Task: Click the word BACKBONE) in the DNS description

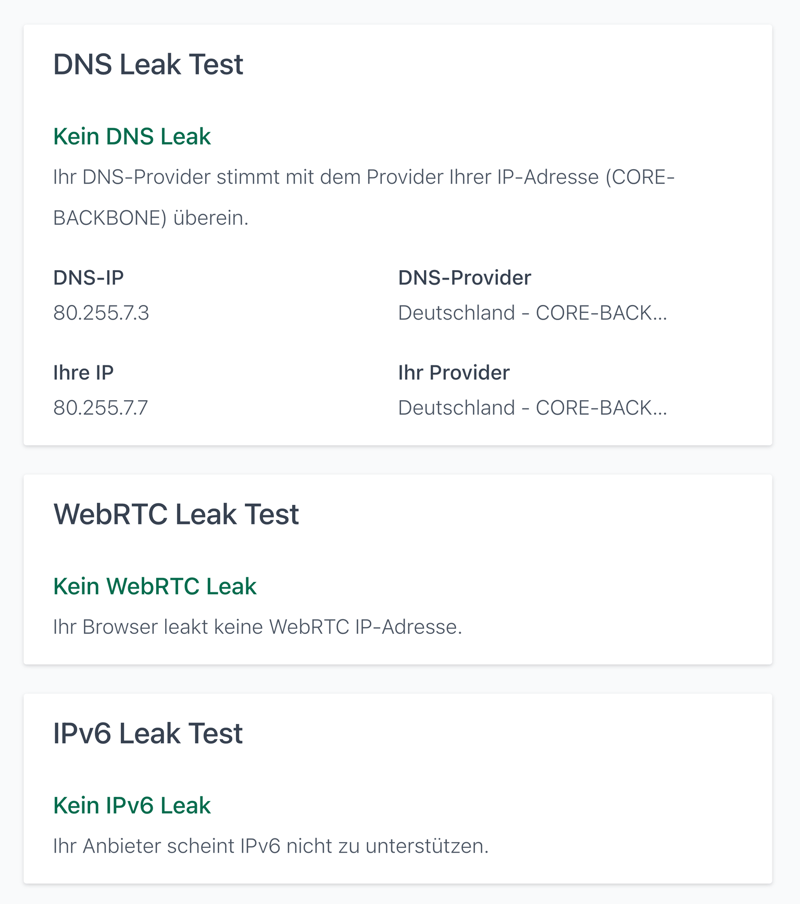Action: 109,218
